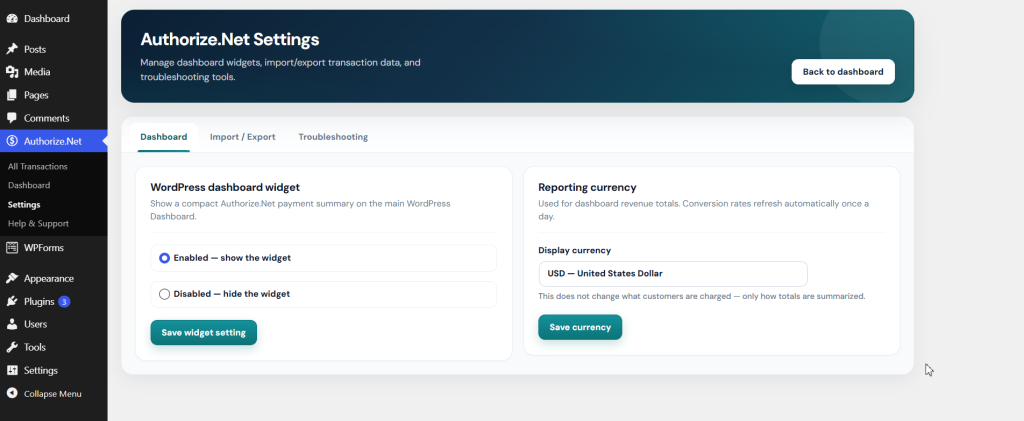Viewport: 1024px width, 421px height.
Task: Click WordPress dashboard widget heading
Action: [x=225, y=187]
